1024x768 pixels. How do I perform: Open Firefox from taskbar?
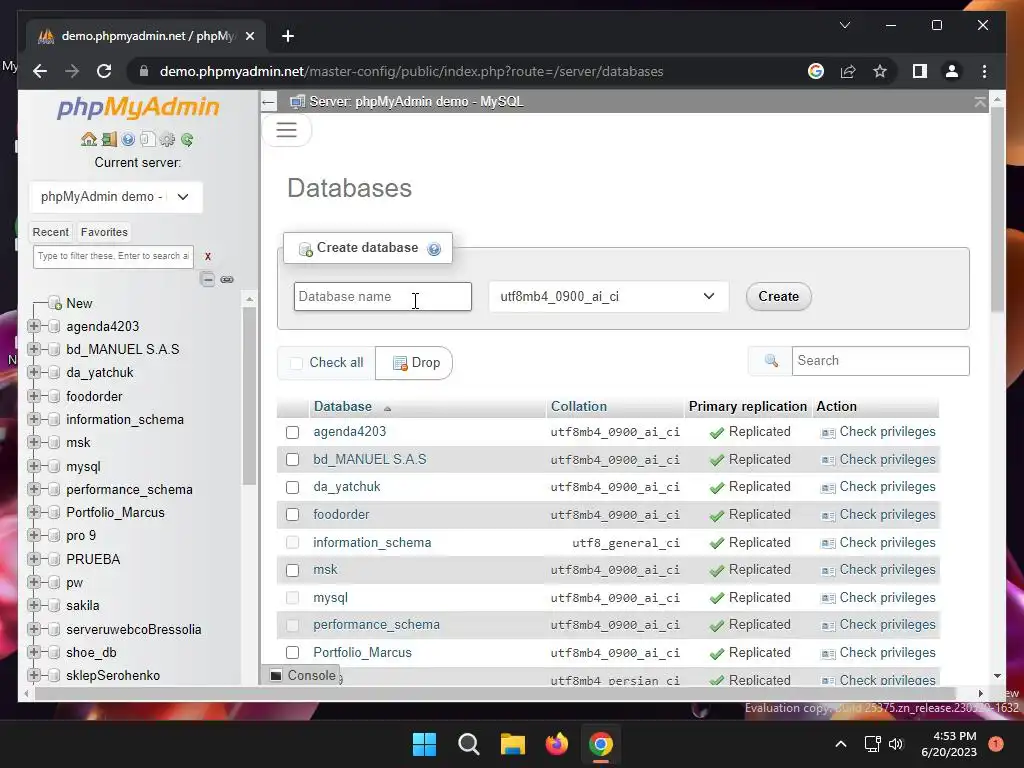[x=556, y=744]
